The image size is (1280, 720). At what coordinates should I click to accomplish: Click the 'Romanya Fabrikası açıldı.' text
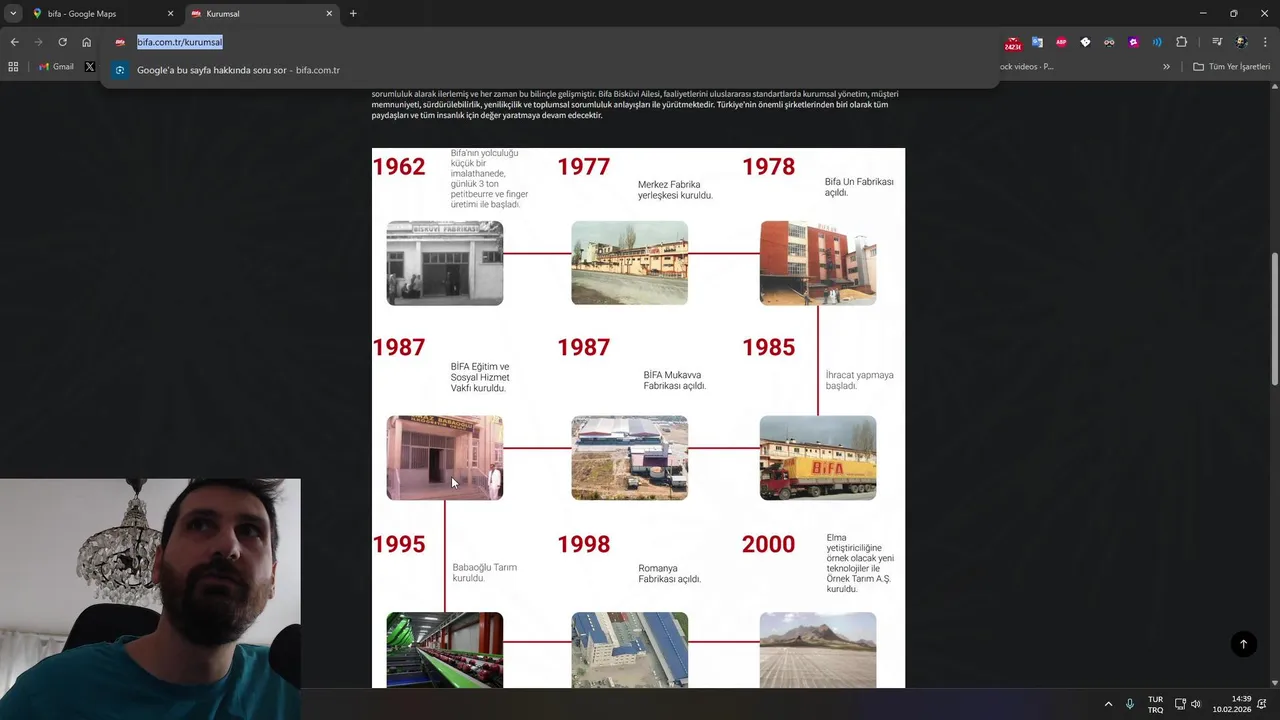(670, 573)
